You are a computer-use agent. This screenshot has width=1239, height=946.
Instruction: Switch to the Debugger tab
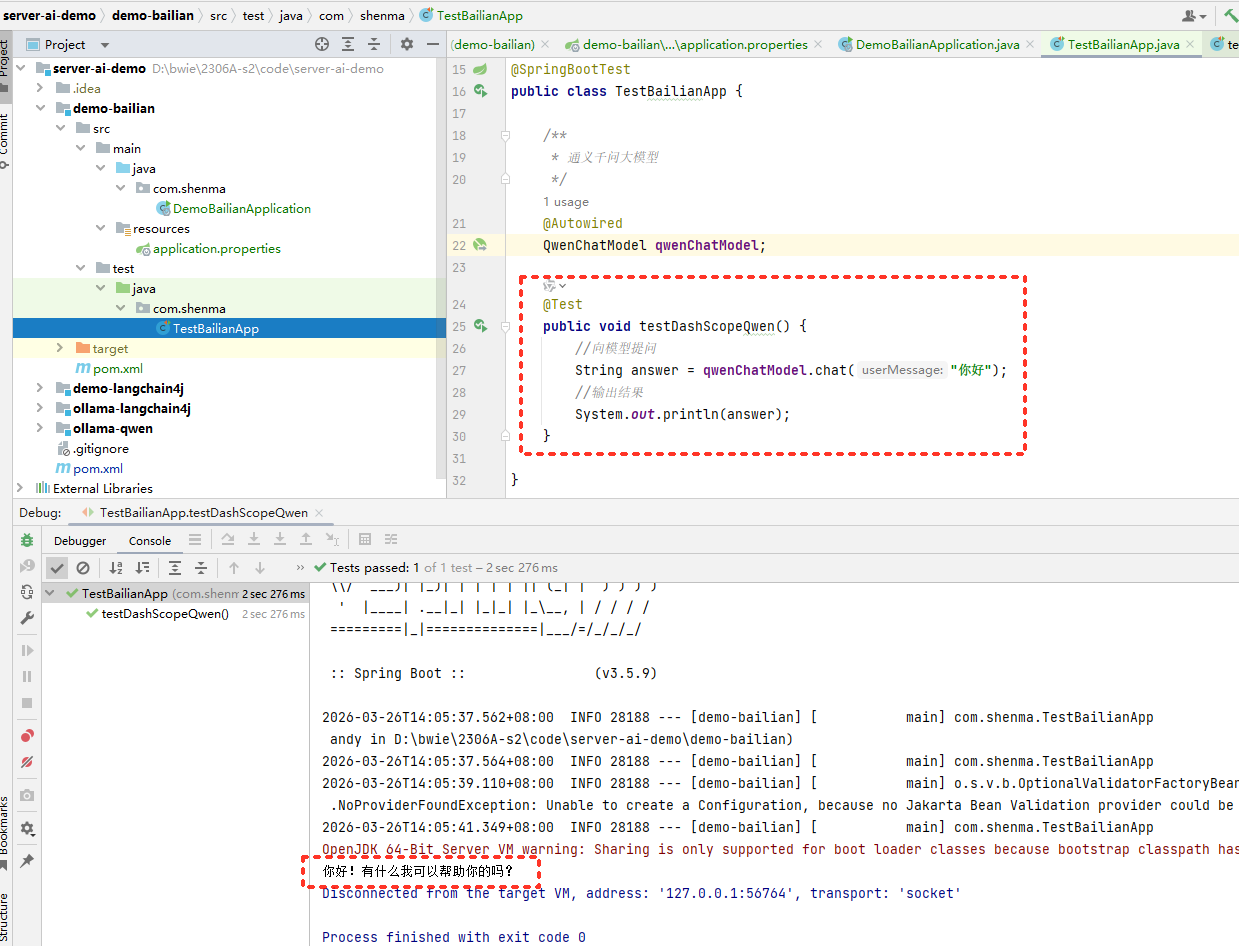(80, 541)
